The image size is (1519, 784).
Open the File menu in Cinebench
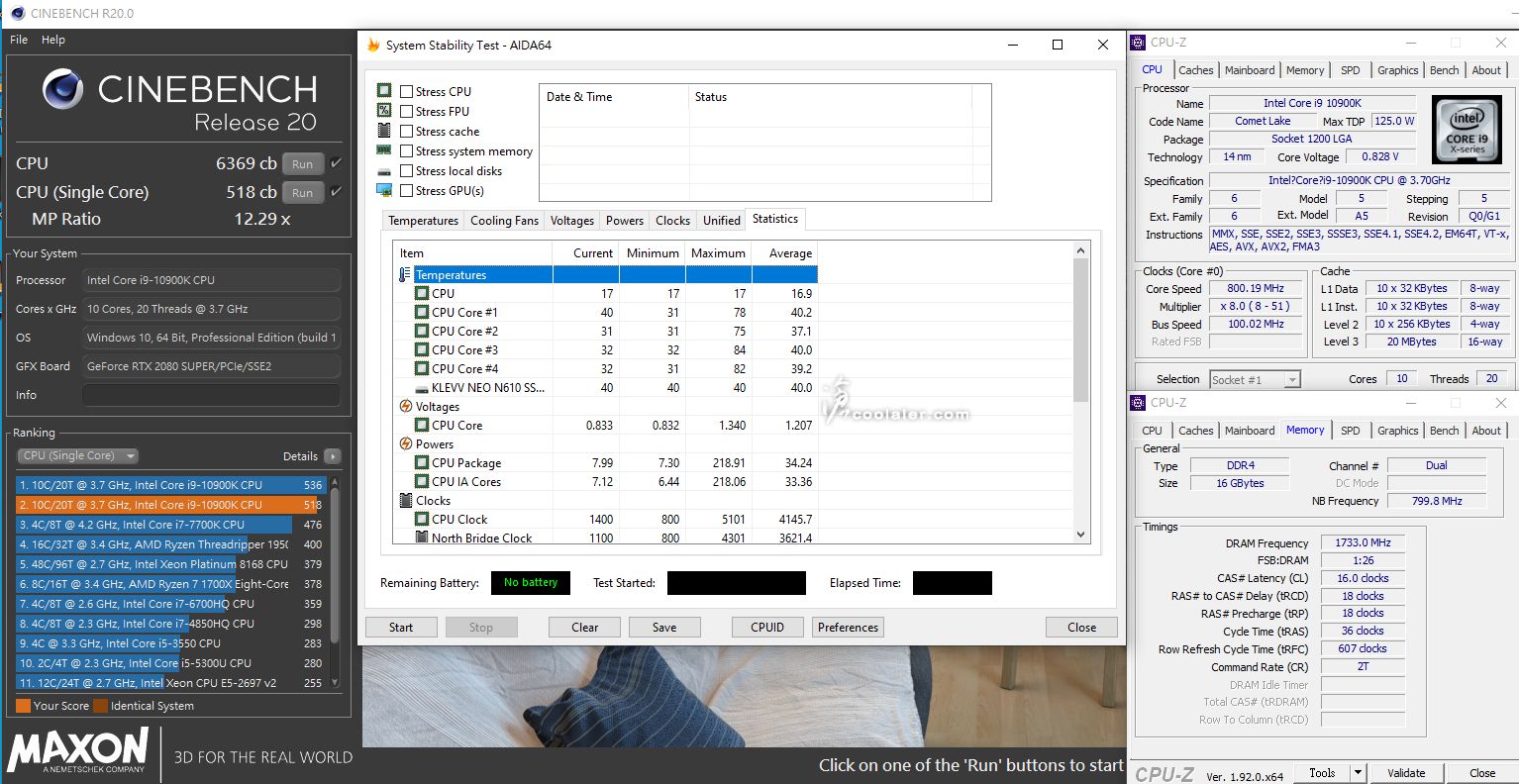coord(19,40)
